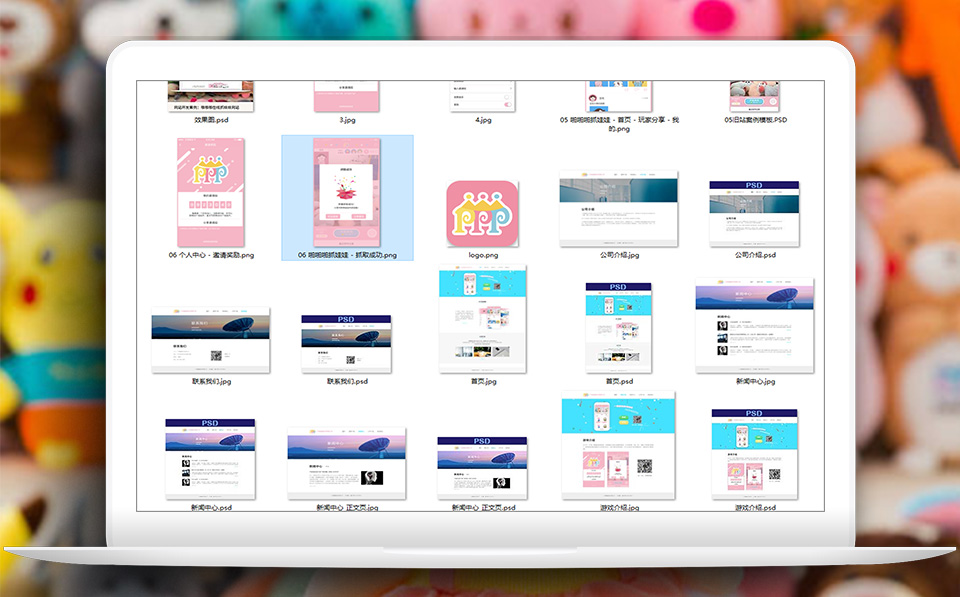960x597 pixels.
Task: Click the 联系我们.psd file name label
Action: pyautogui.click(x=347, y=381)
